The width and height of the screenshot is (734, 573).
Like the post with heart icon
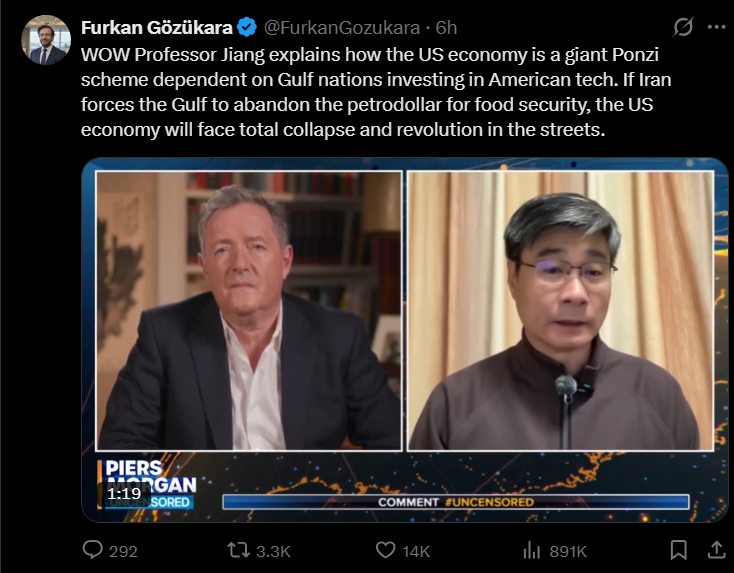coord(386,550)
